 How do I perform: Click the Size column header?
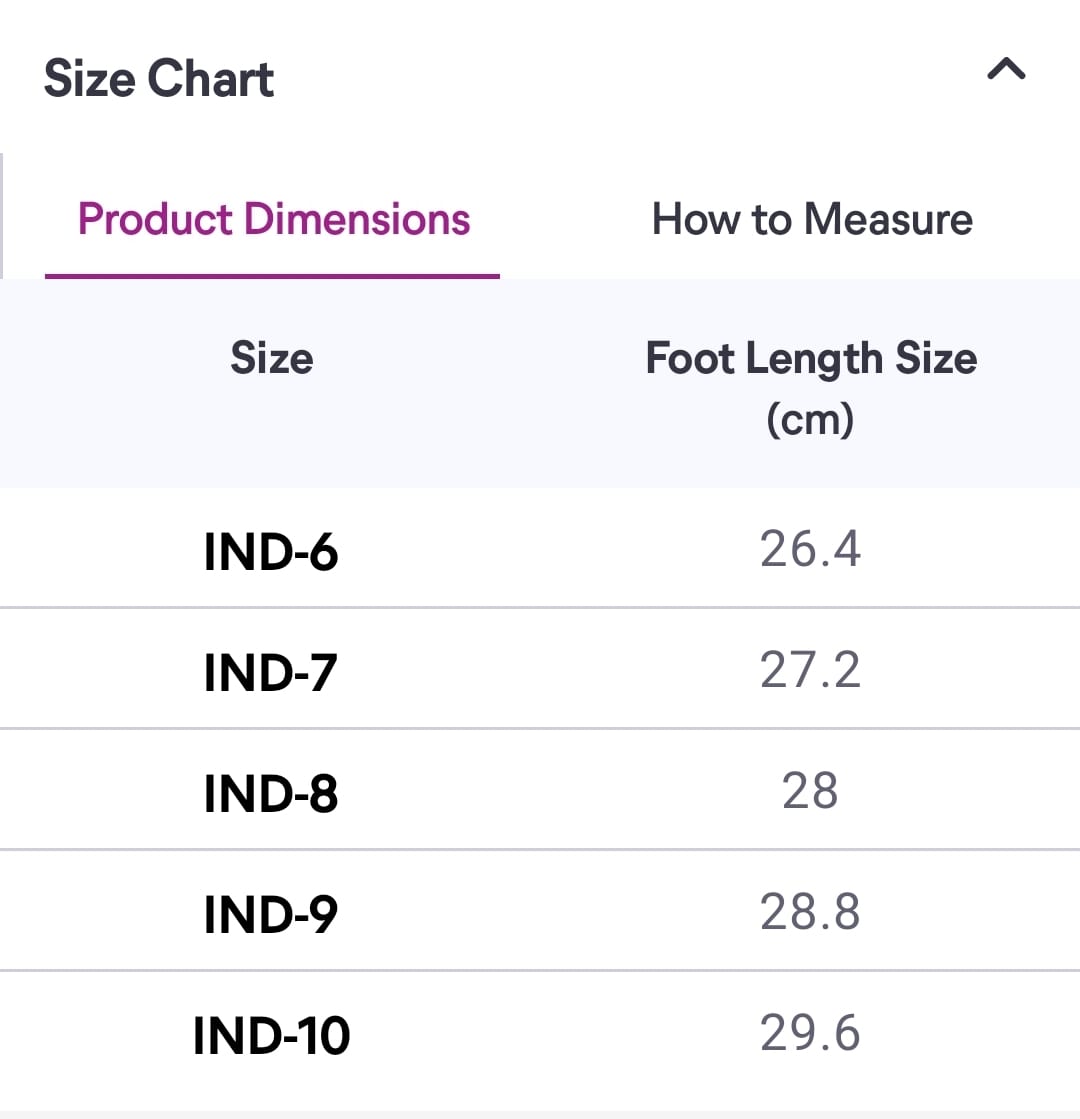(x=271, y=358)
